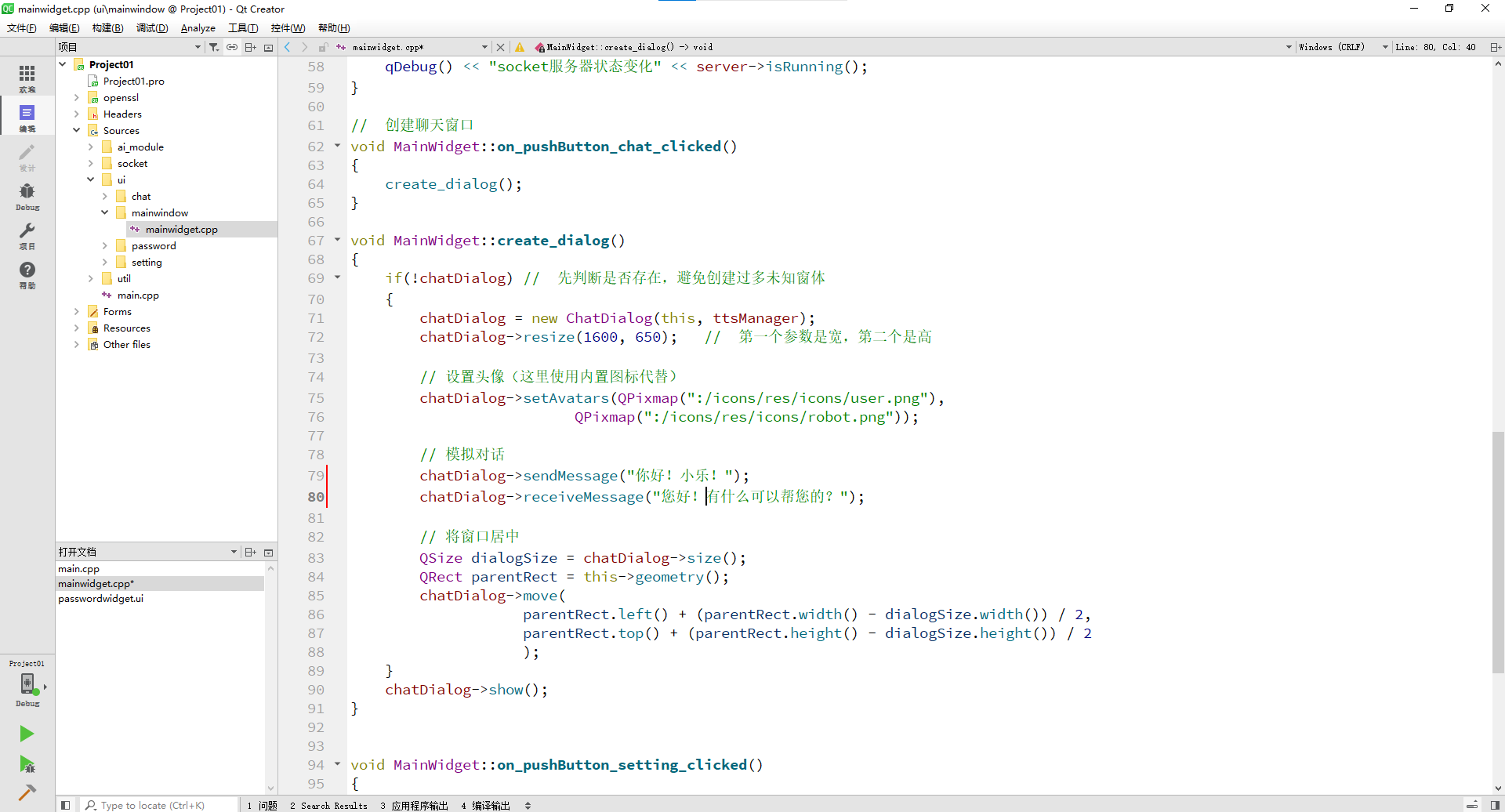Click the Type to locate search field

(161, 805)
